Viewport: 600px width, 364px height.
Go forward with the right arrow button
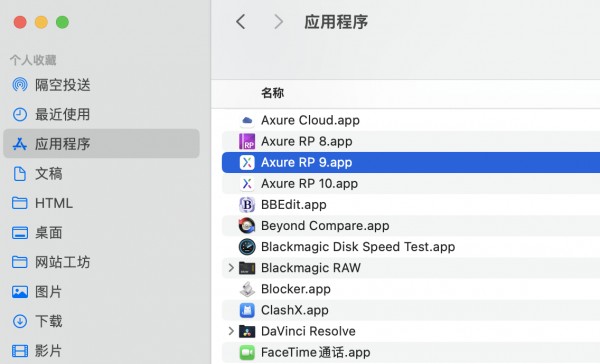click(x=279, y=22)
